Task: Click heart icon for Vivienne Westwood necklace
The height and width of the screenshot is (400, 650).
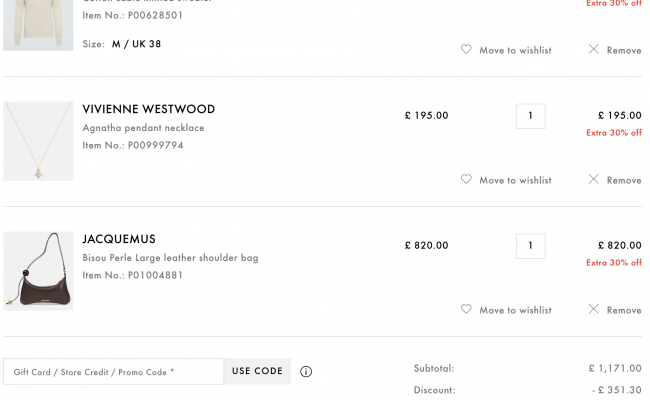Action: [x=466, y=179]
